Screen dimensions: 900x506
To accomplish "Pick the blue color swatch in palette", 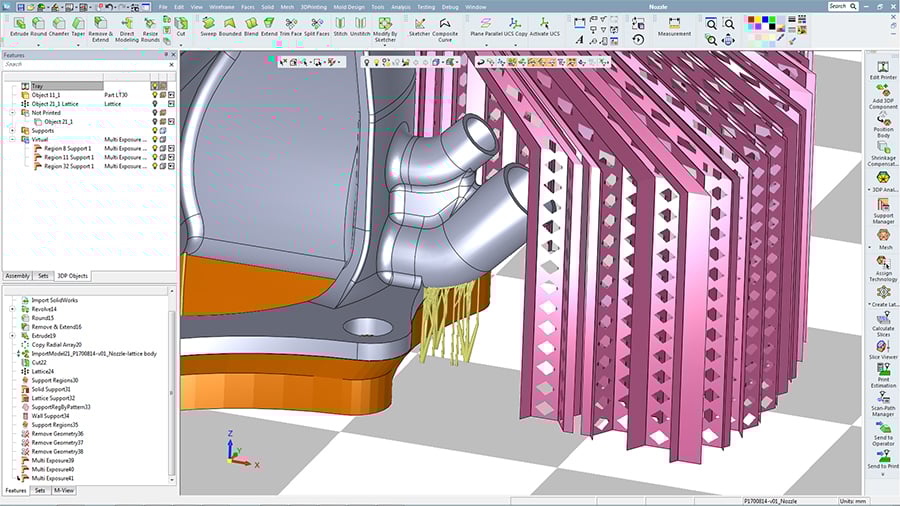I will point(764,20).
